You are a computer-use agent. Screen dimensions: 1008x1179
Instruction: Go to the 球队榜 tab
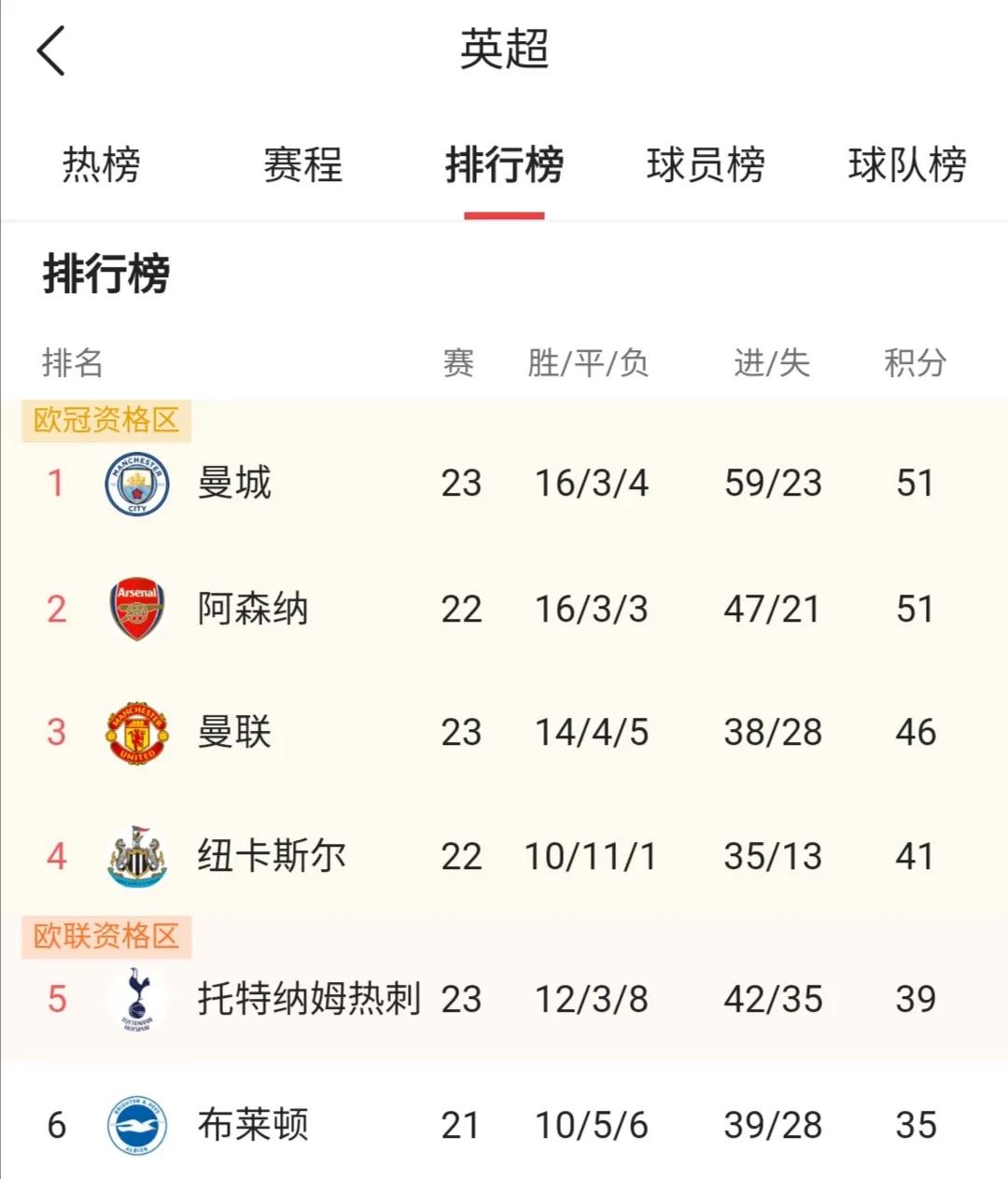[906, 166]
